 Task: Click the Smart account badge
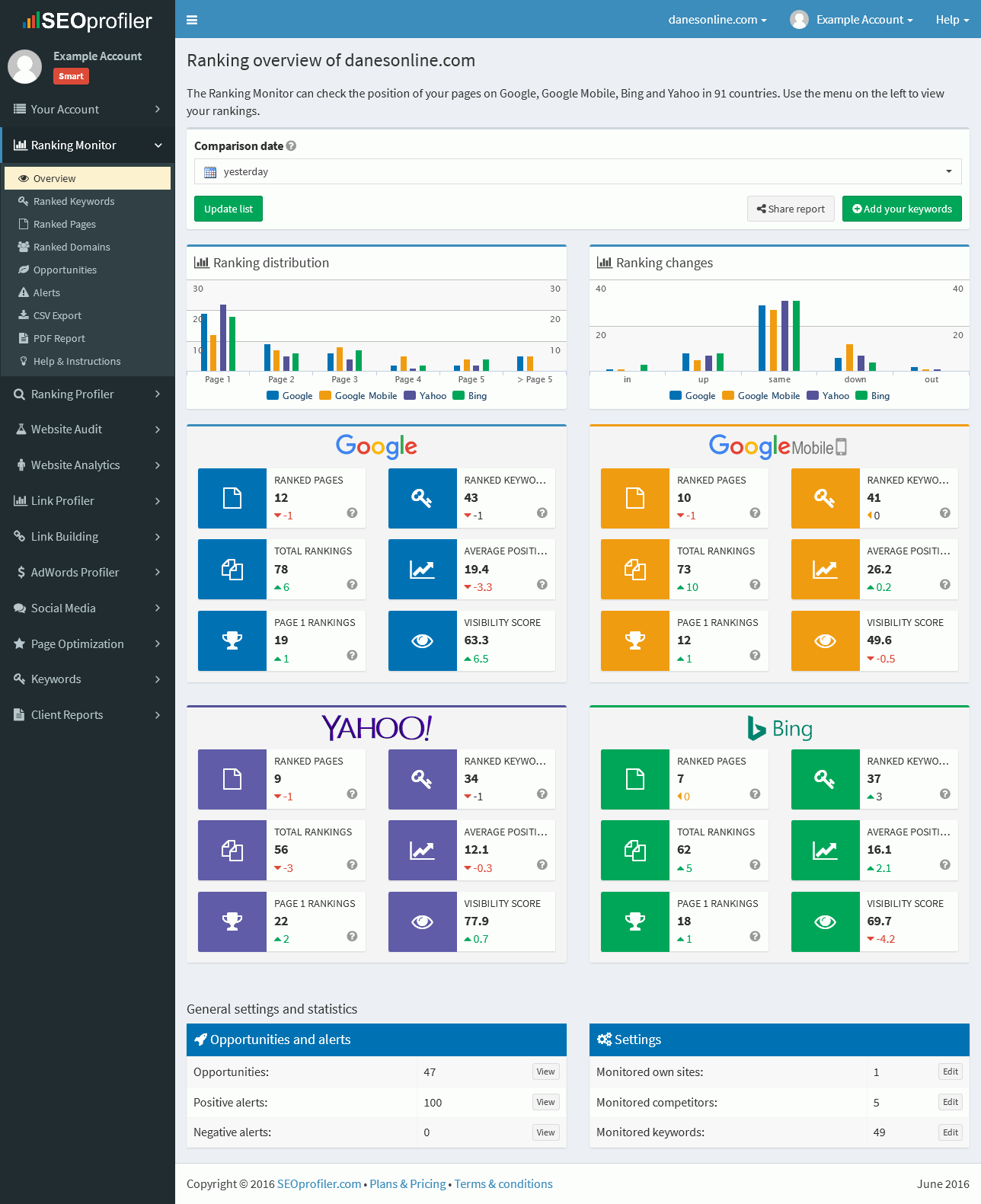pyautogui.click(x=71, y=76)
